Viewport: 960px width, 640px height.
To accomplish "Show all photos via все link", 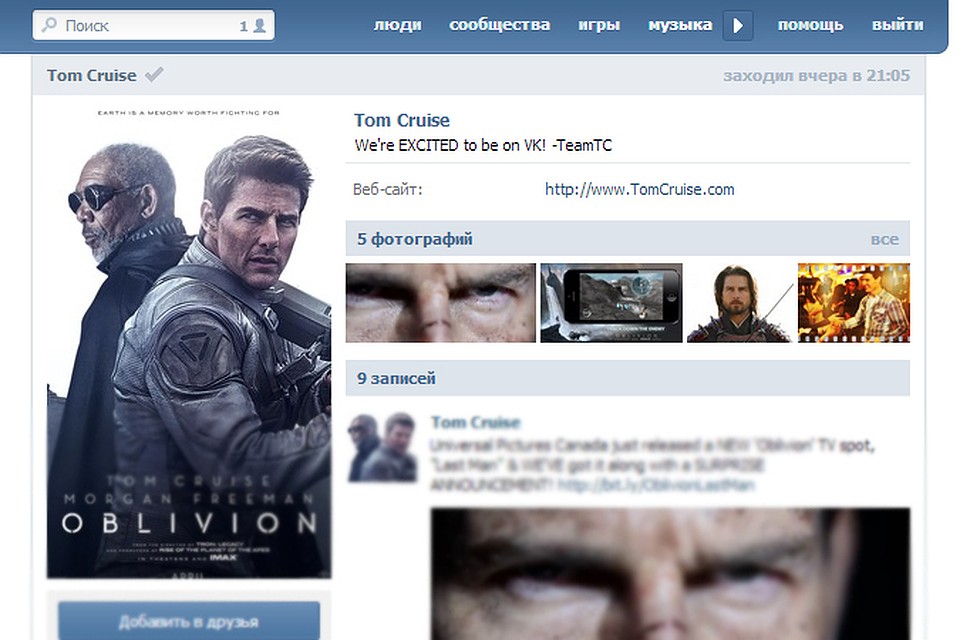I will 885,239.
